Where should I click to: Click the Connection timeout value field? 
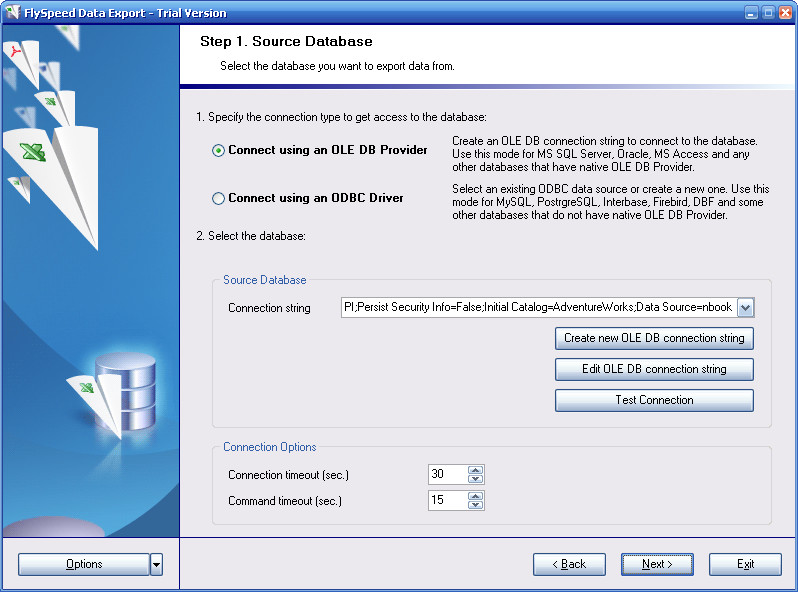coord(447,474)
